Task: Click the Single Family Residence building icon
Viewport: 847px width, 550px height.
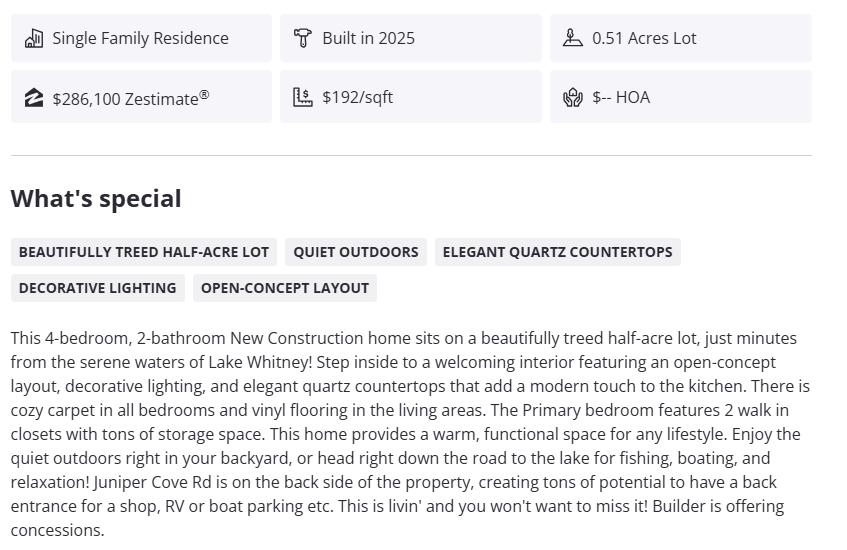Action: [33, 38]
